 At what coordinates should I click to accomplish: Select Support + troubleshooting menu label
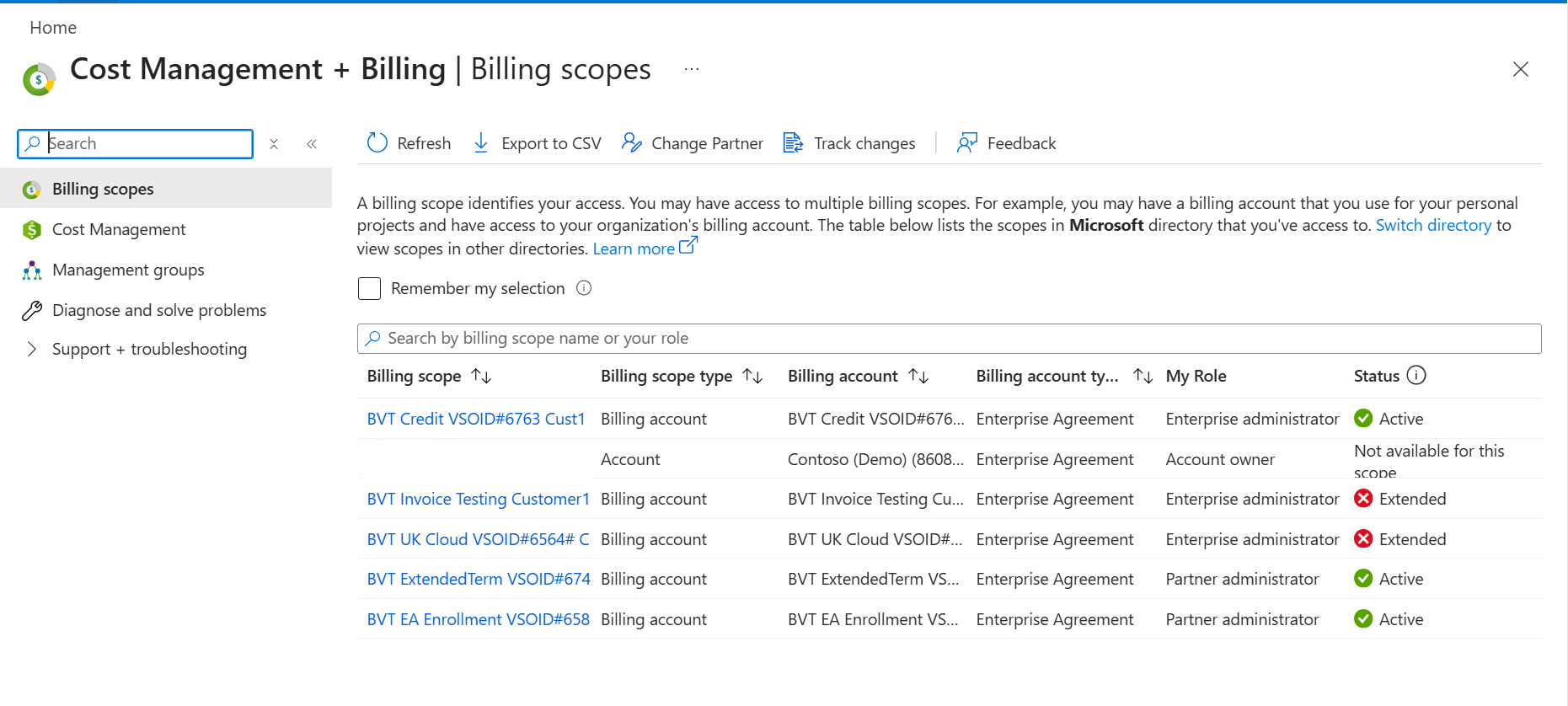[149, 349]
